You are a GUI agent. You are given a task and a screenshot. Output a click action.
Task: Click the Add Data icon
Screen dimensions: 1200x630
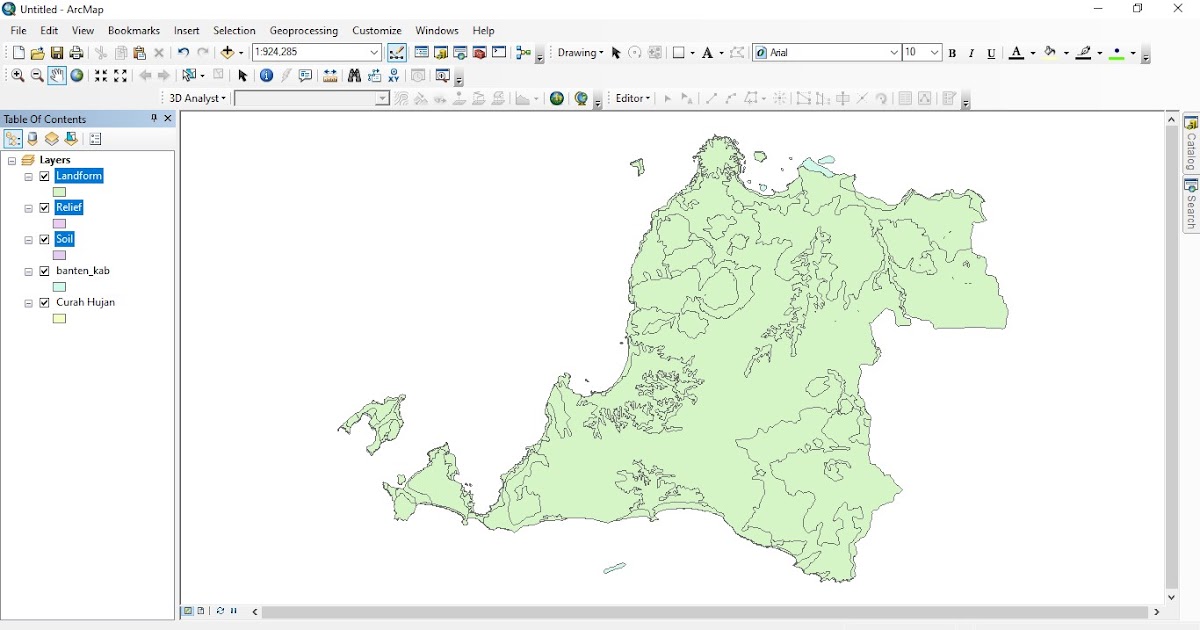pyautogui.click(x=228, y=52)
